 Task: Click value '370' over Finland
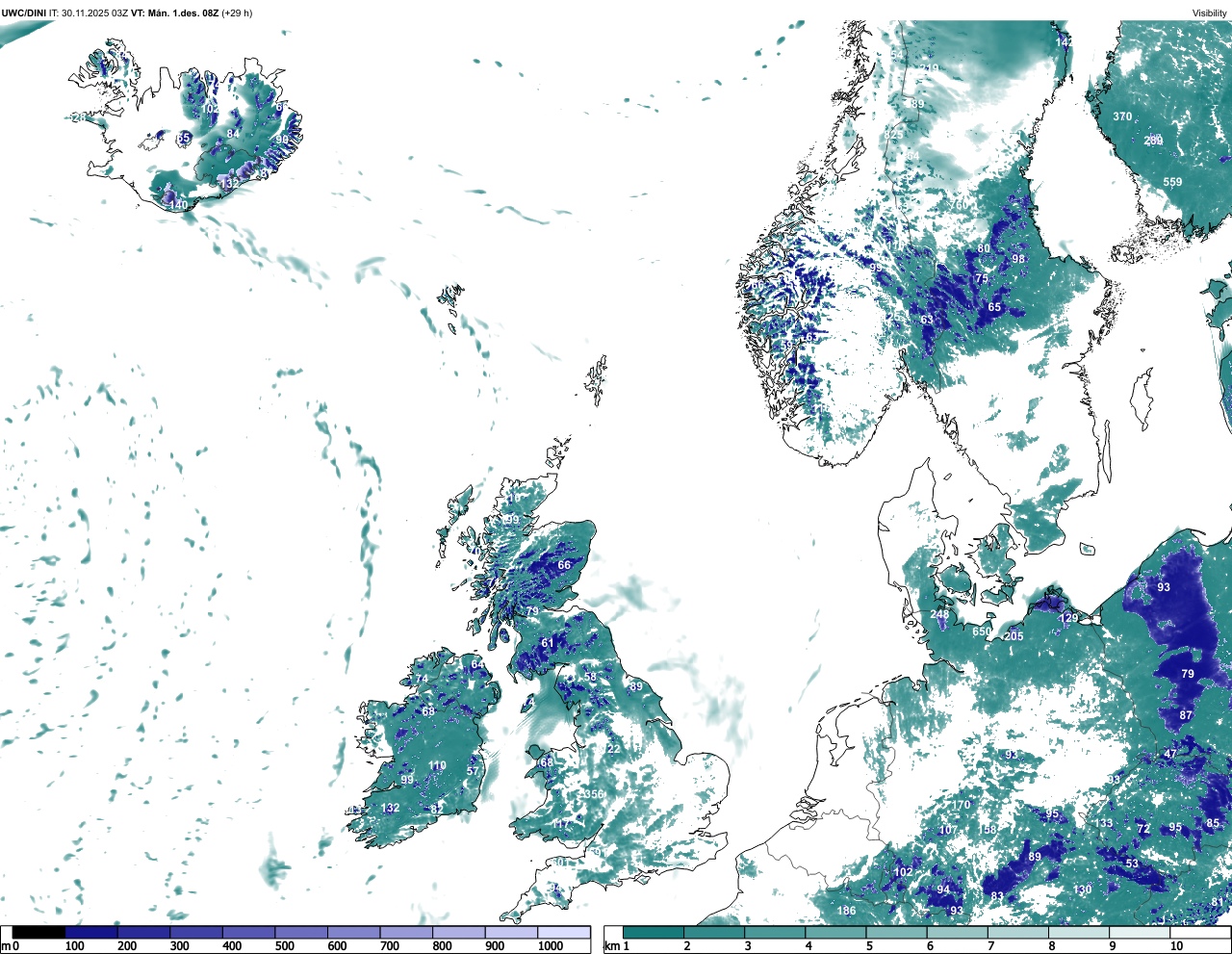1122,116
